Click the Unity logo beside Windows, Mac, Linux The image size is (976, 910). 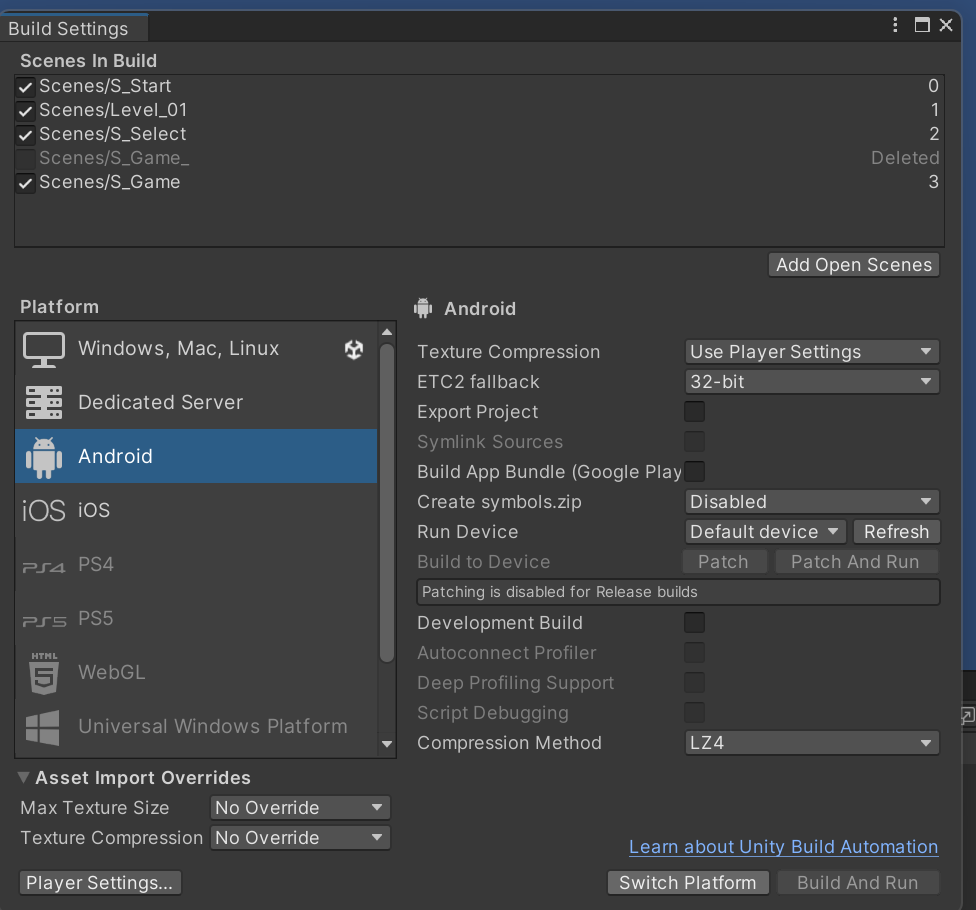pyautogui.click(x=354, y=349)
